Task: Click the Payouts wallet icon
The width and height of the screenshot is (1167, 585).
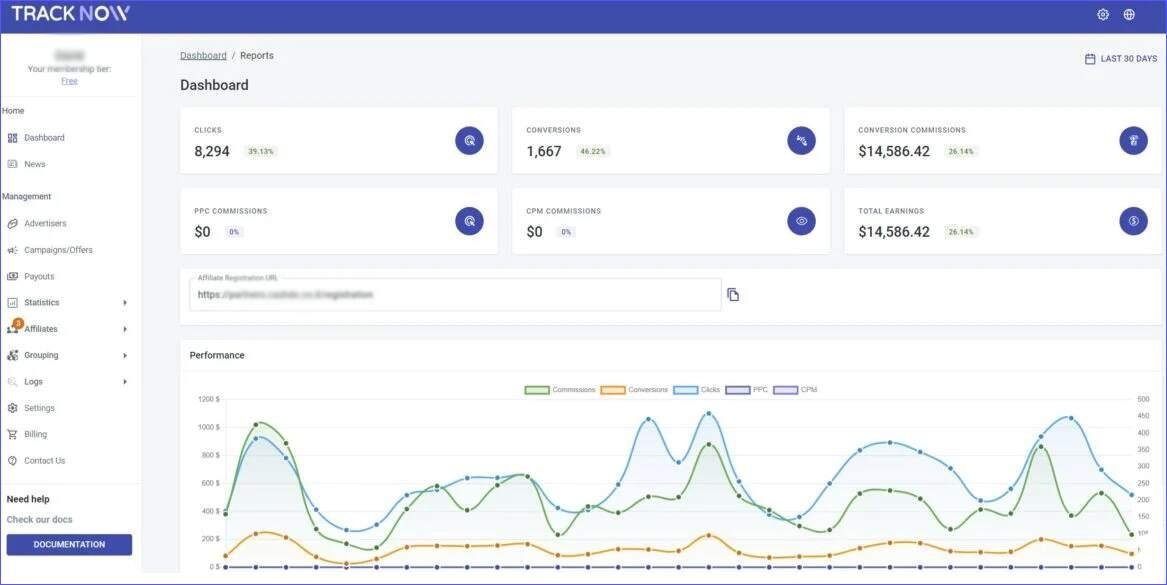Action: (x=12, y=276)
